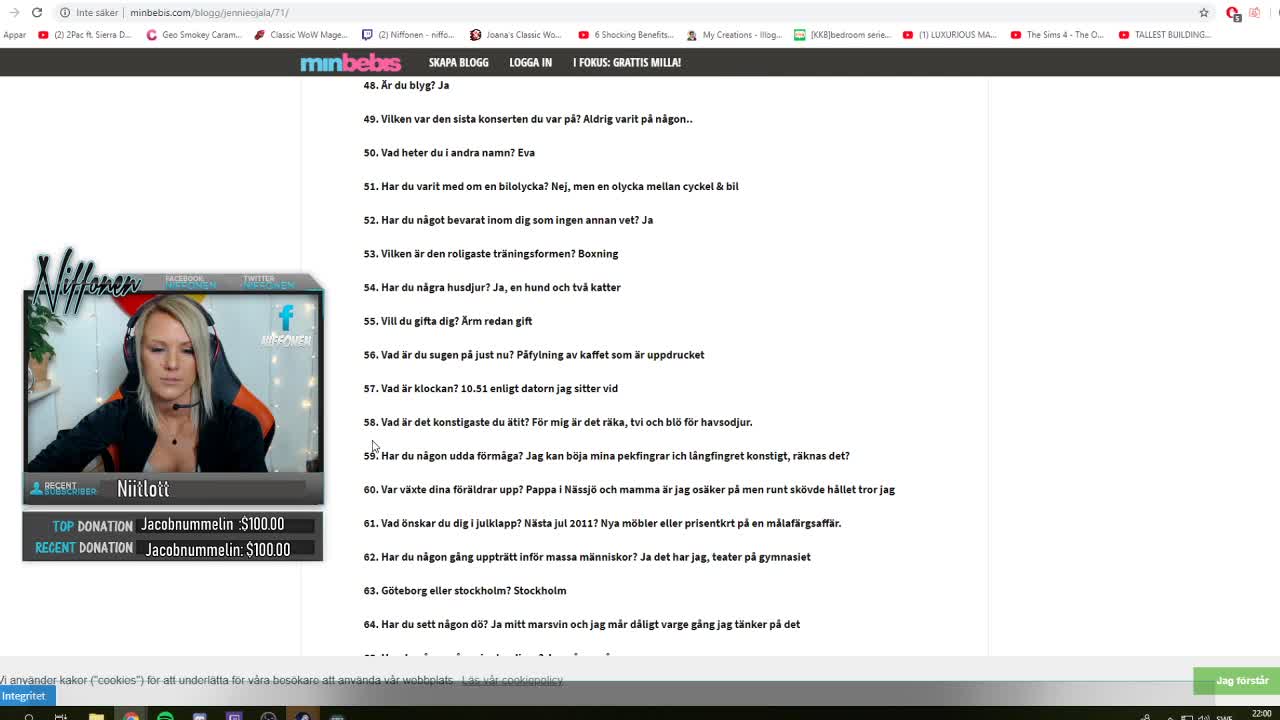
Task: Open the Niffonen Twitch bookmark
Action: pyautogui.click(x=408, y=35)
